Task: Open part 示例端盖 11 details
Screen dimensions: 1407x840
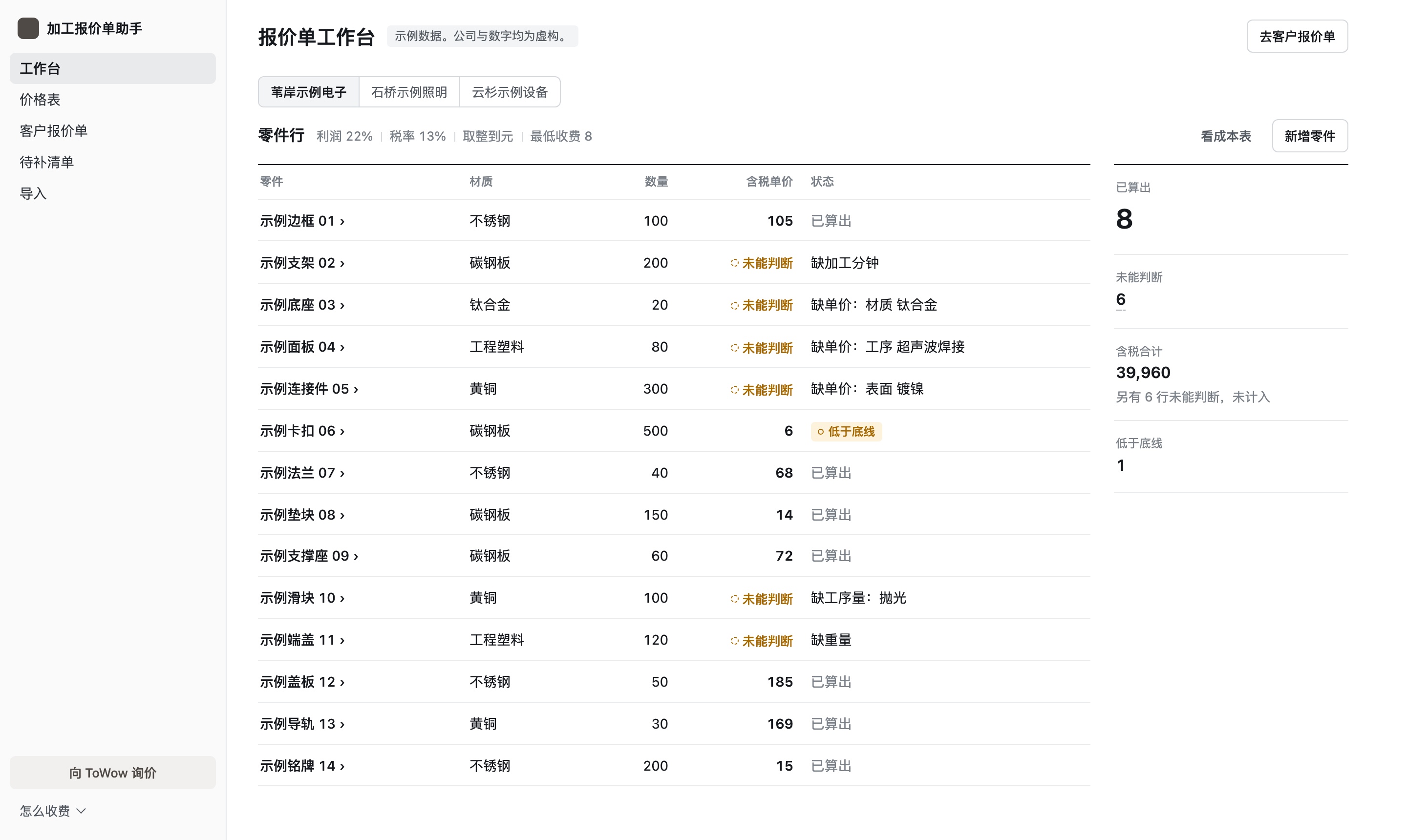Action: (x=302, y=640)
